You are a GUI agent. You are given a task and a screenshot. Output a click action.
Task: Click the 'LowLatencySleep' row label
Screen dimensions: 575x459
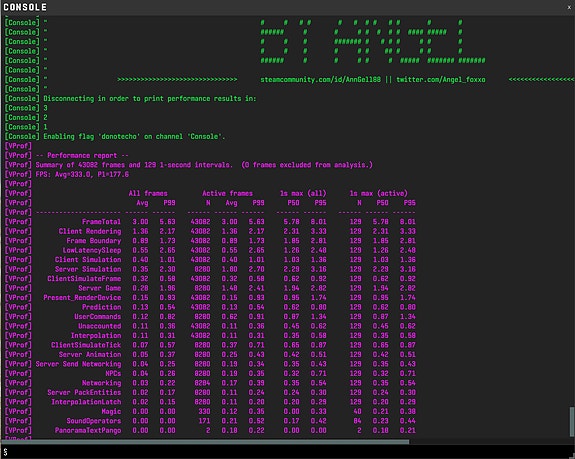pos(92,250)
